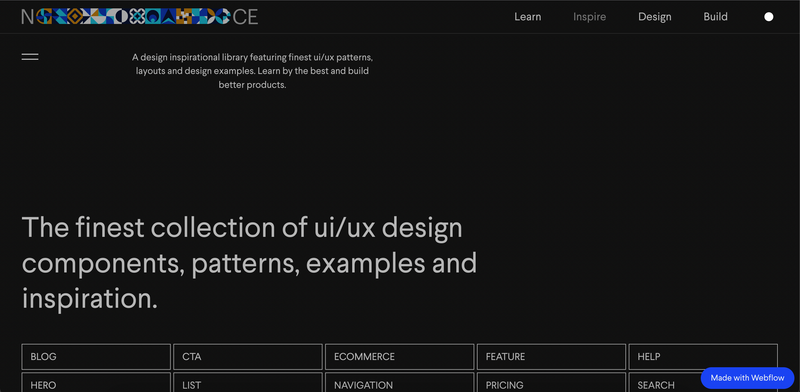Screen dimensions: 800x392
Task: Click the 'A design inspirational library' description text
Action: pos(253,71)
